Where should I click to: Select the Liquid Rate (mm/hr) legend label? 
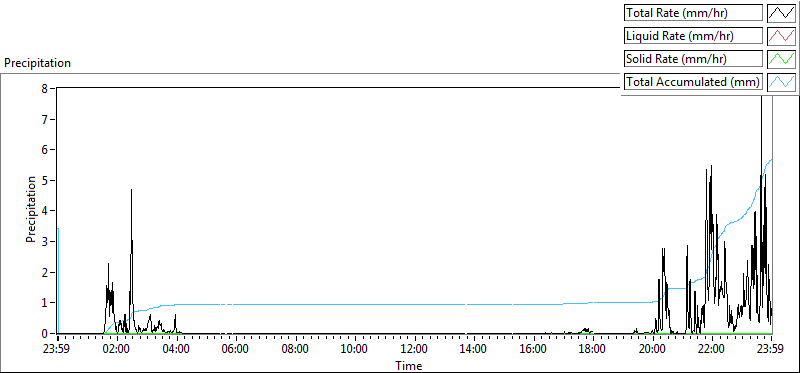click(x=678, y=36)
